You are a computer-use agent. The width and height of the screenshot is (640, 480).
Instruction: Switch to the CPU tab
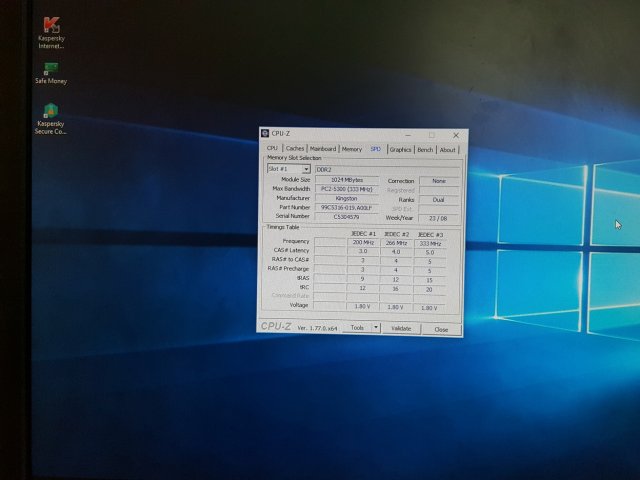[x=272, y=149]
